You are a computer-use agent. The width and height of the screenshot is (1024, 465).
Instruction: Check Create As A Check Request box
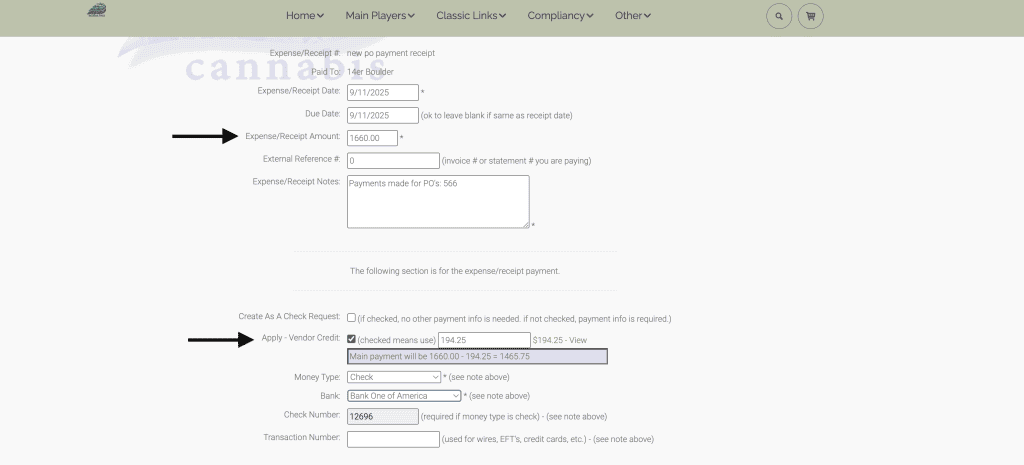351,318
